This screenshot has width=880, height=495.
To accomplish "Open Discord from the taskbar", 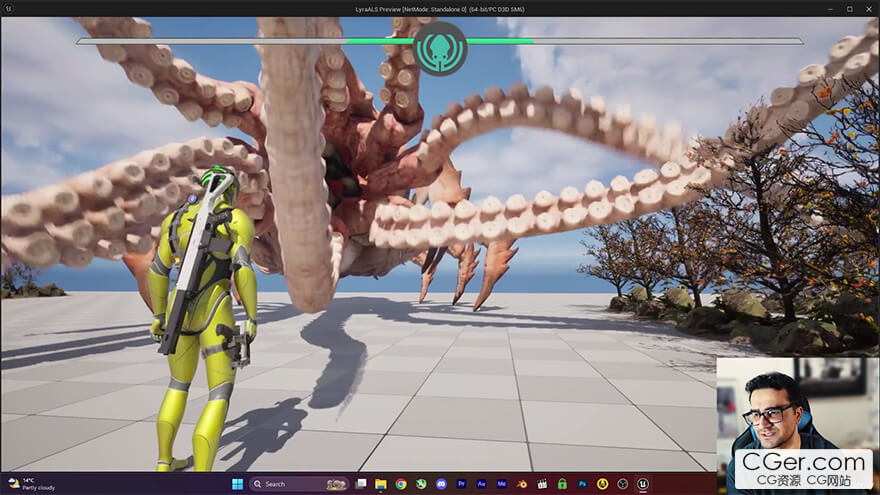I will click(x=441, y=484).
